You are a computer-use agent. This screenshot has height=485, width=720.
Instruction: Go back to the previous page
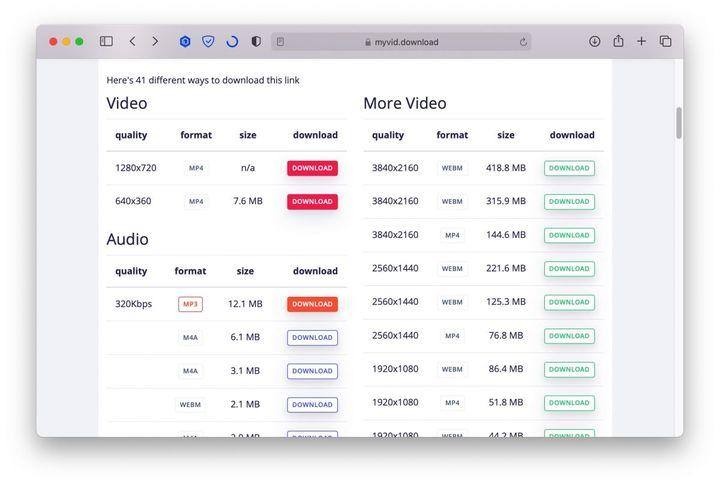(132, 41)
